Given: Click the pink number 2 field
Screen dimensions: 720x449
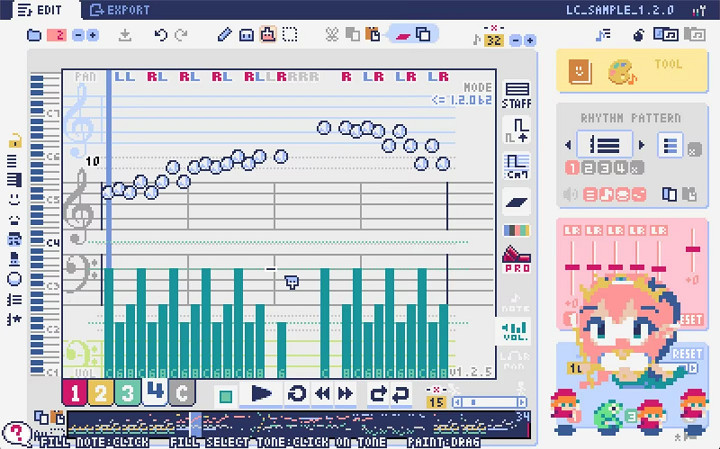Looking at the screenshot, I should click(57, 35).
